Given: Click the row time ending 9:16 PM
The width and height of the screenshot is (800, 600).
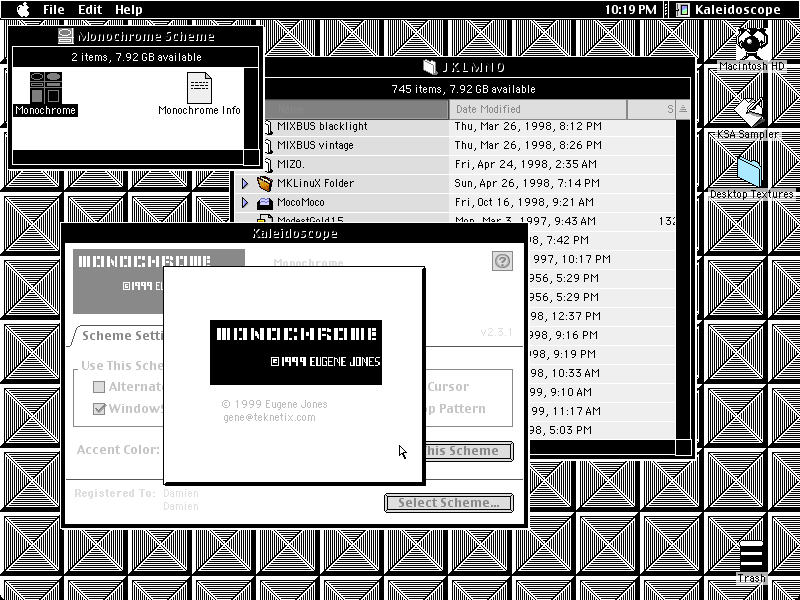Looking at the screenshot, I should [x=564, y=335].
